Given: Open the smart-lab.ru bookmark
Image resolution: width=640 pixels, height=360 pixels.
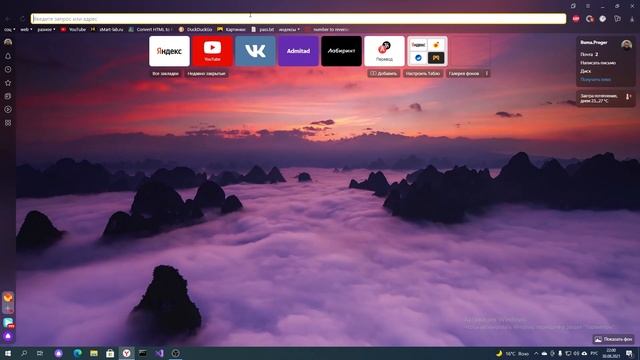Looking at the screenshot, I should pos(107,29).
